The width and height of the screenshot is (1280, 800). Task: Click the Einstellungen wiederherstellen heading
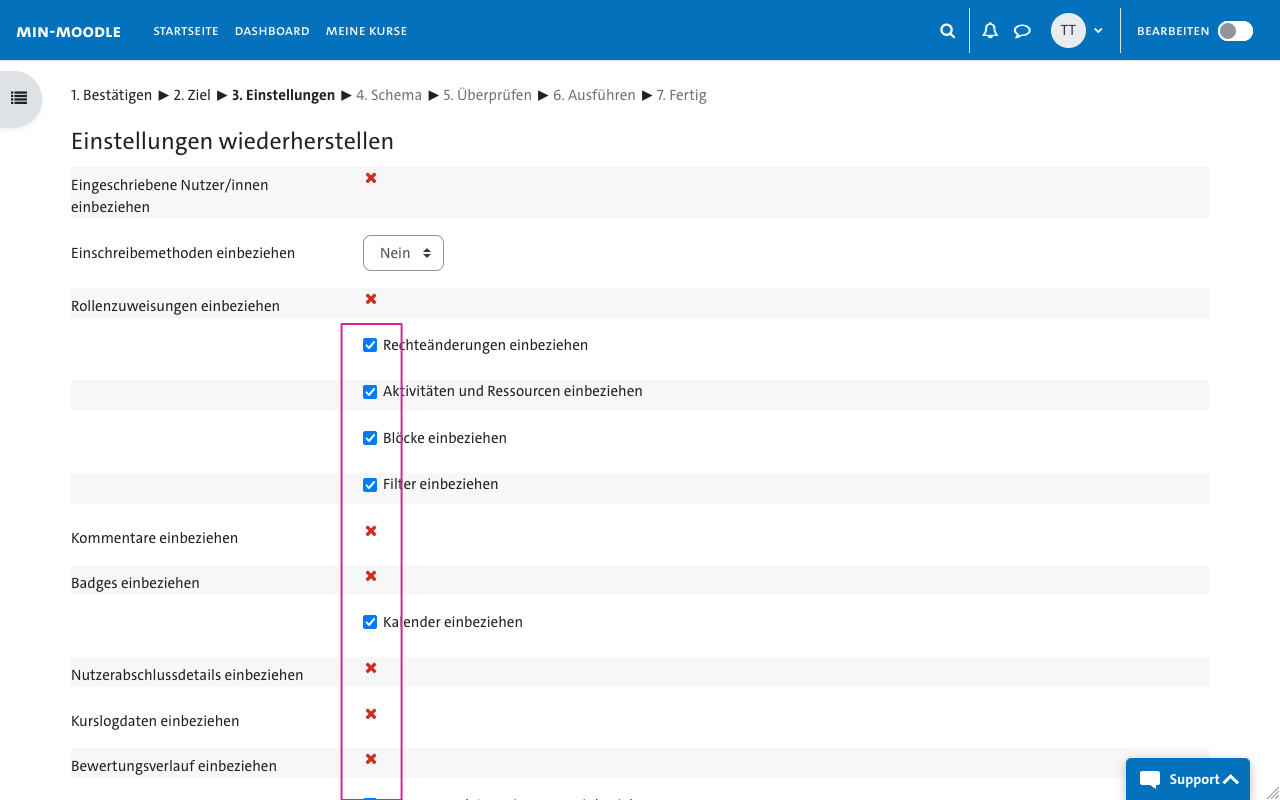point(232,141)
